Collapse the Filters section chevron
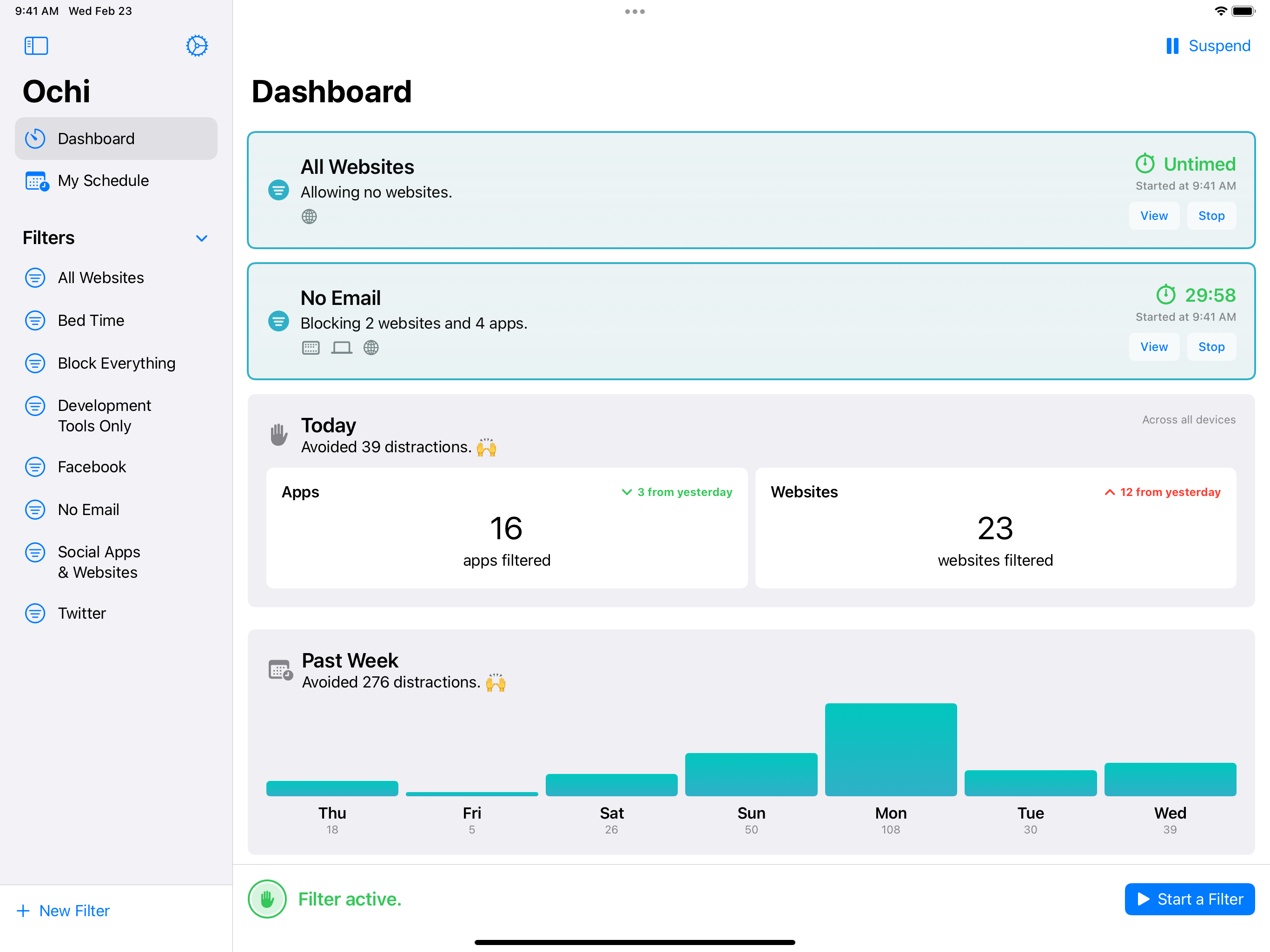The height and width of the screenshot is (952, 1270). [x=202, y=238]
